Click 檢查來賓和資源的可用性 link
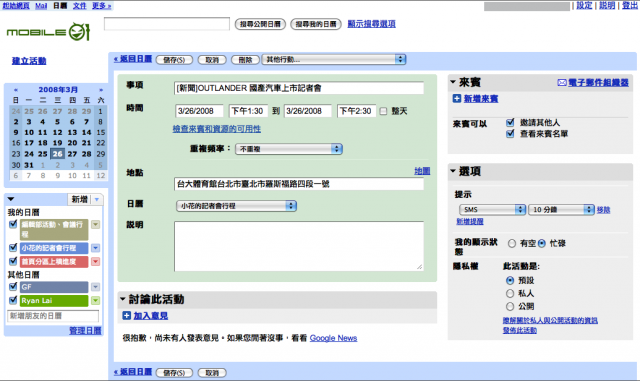This screenshot has height=381, width=640. pyautogui.click(x=217, y=129)
